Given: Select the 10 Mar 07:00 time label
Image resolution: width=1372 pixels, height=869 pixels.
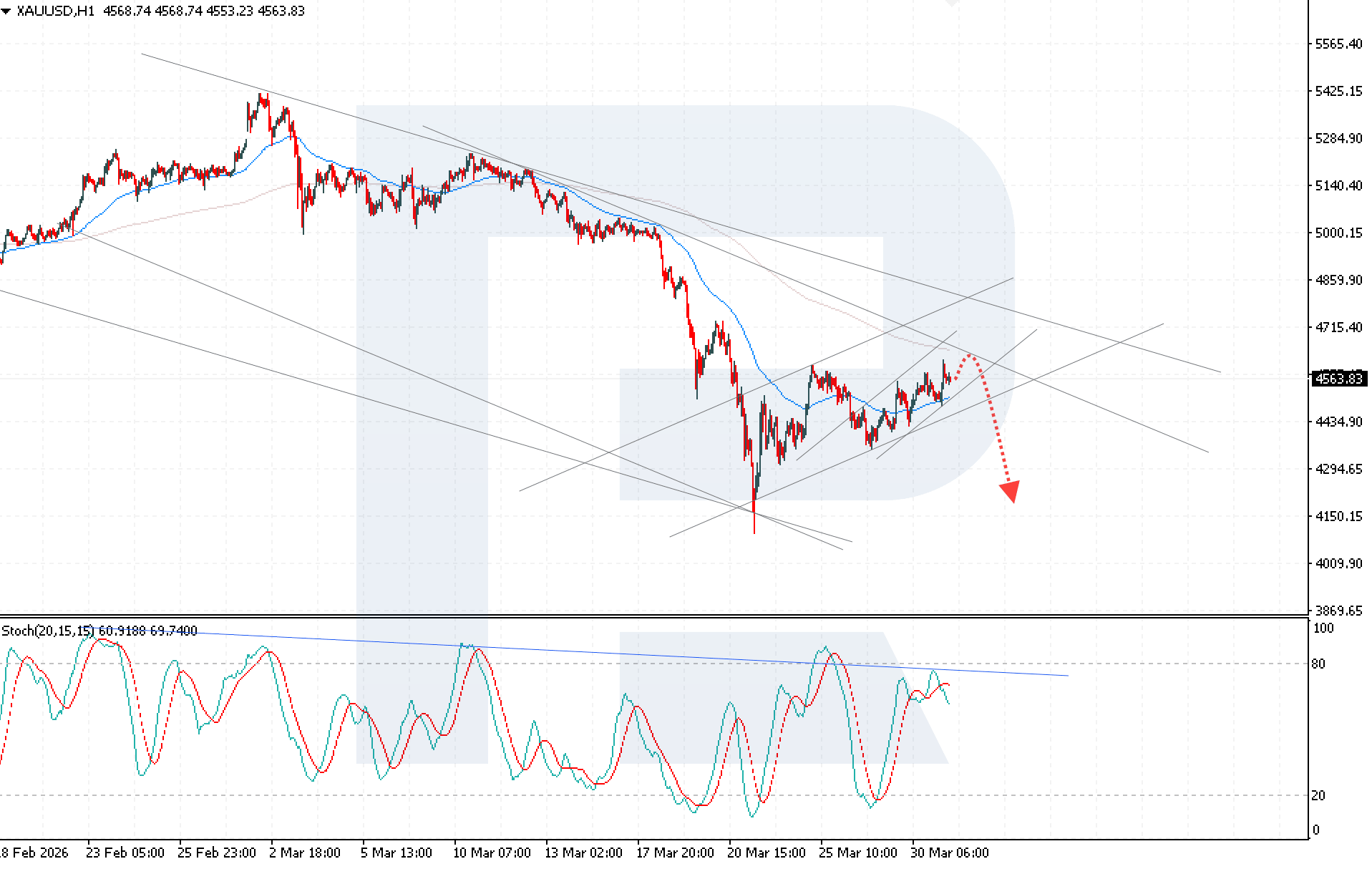Looking at the screenshot, I should (x=492, y=853).
